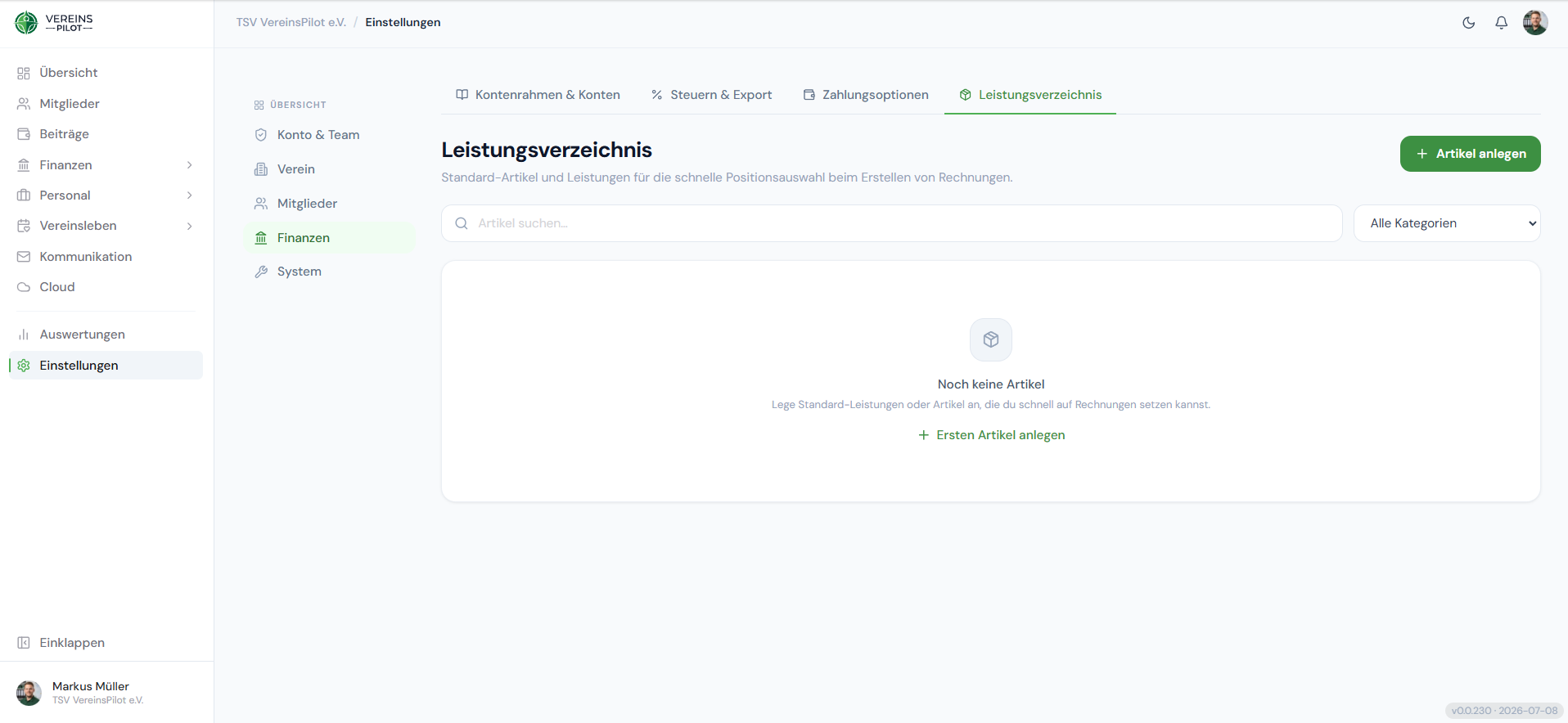The width and height of the screenshot is (1568, 723).
Task: Select the Leistungsverzeichnis tab
Action: (x=1030, y=95)
